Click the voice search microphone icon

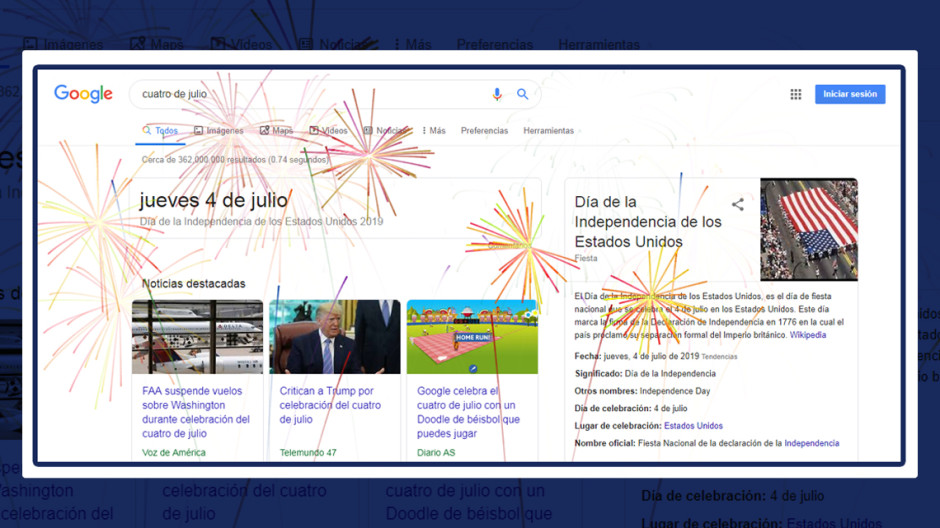point(497,94)
